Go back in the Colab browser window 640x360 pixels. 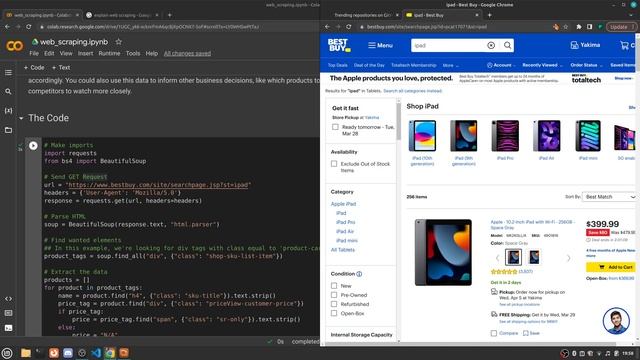point(7,27)
